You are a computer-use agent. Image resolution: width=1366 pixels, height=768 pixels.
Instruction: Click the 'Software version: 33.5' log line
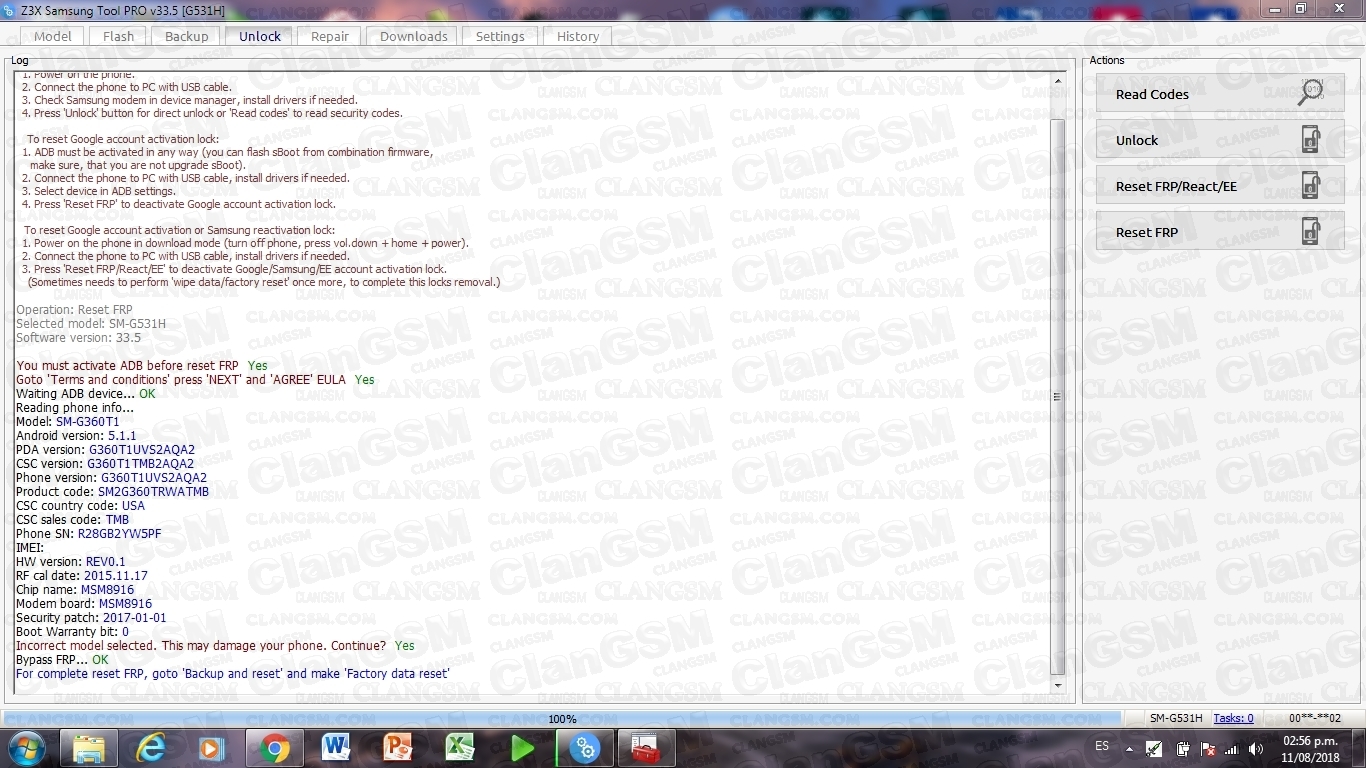78,338
